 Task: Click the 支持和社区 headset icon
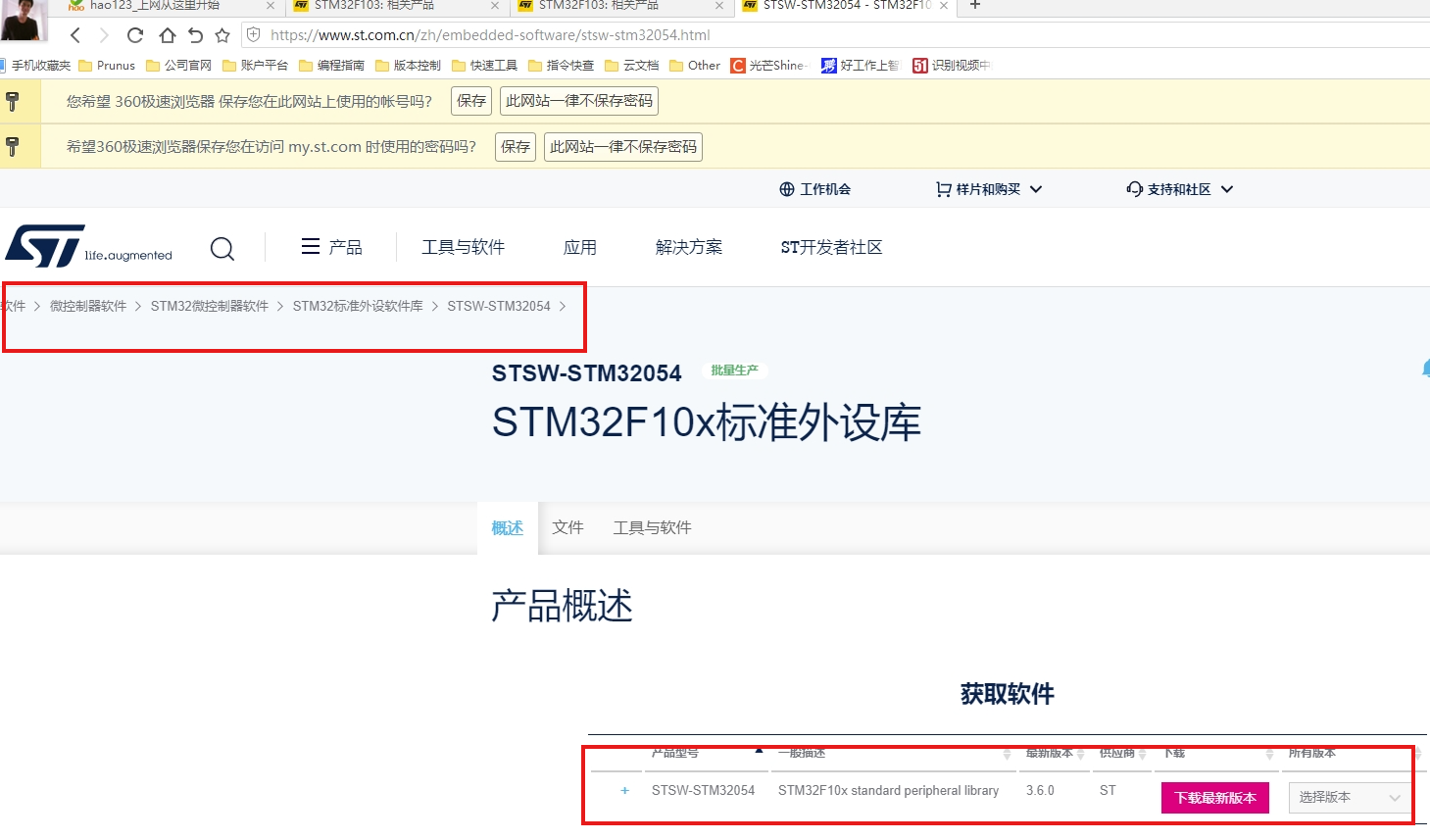[1135, 188]
